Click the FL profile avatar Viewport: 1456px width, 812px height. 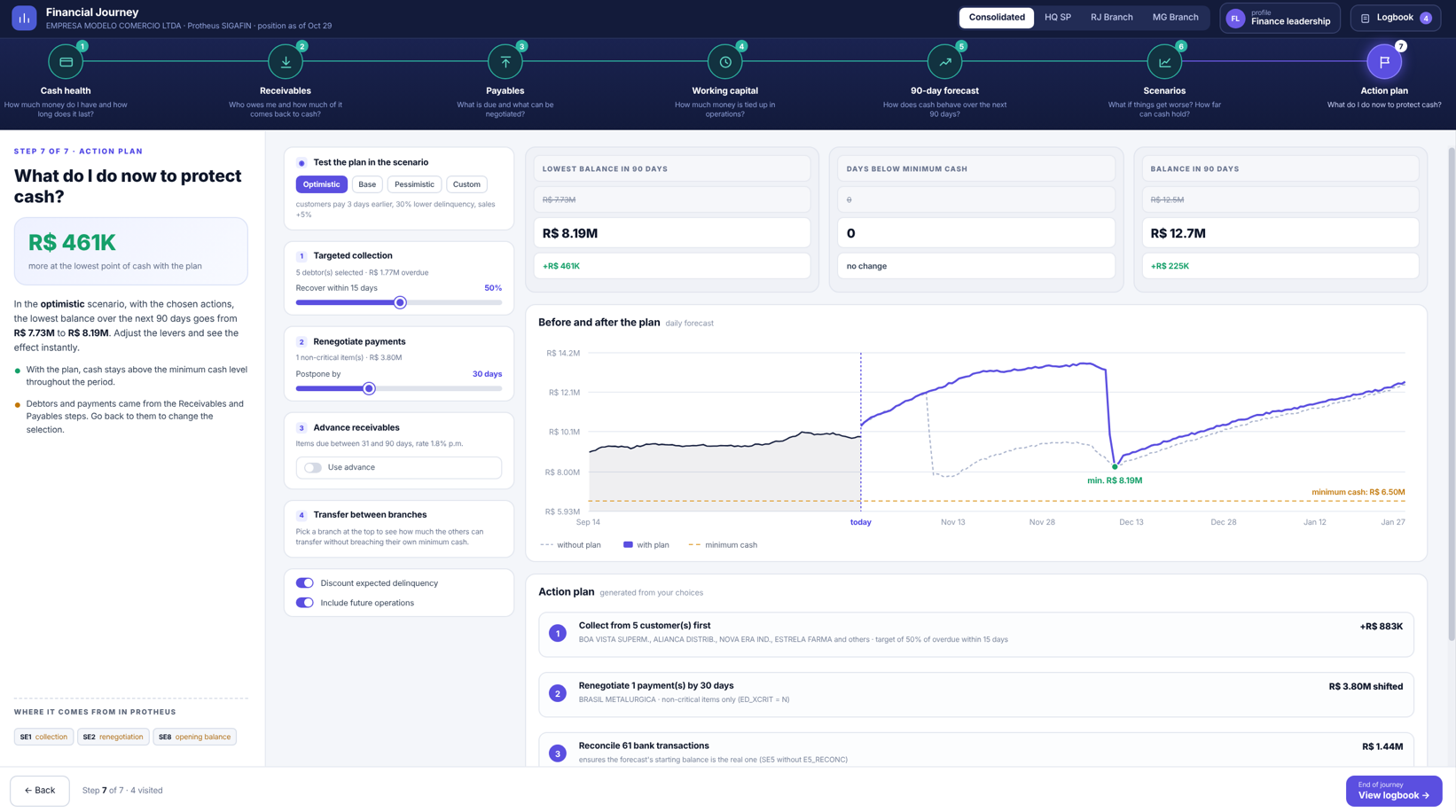pyautogui.click(x=1235, y=19)
